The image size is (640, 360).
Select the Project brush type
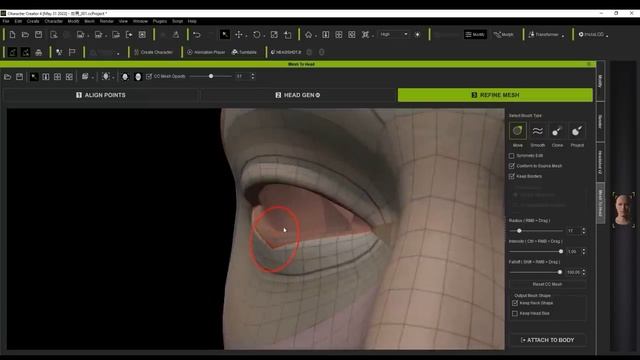tap(577, 131)
